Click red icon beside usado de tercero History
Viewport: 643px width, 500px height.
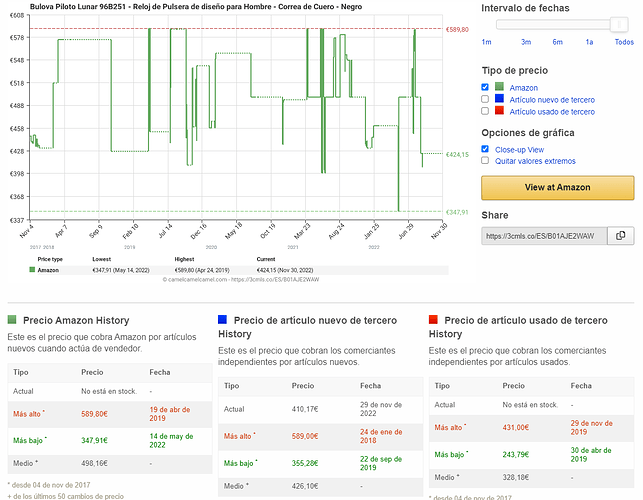click(433, 320)
